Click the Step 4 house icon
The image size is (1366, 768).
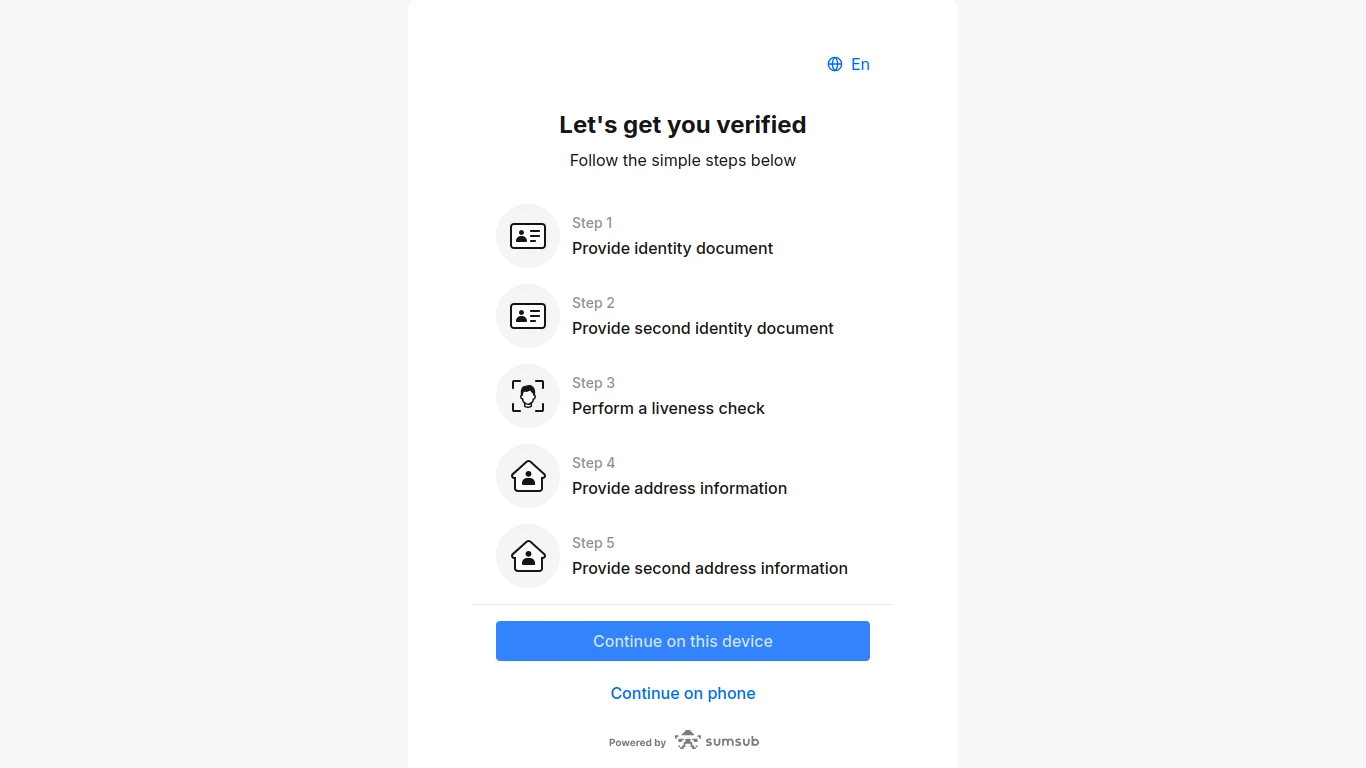click(528, 476)
